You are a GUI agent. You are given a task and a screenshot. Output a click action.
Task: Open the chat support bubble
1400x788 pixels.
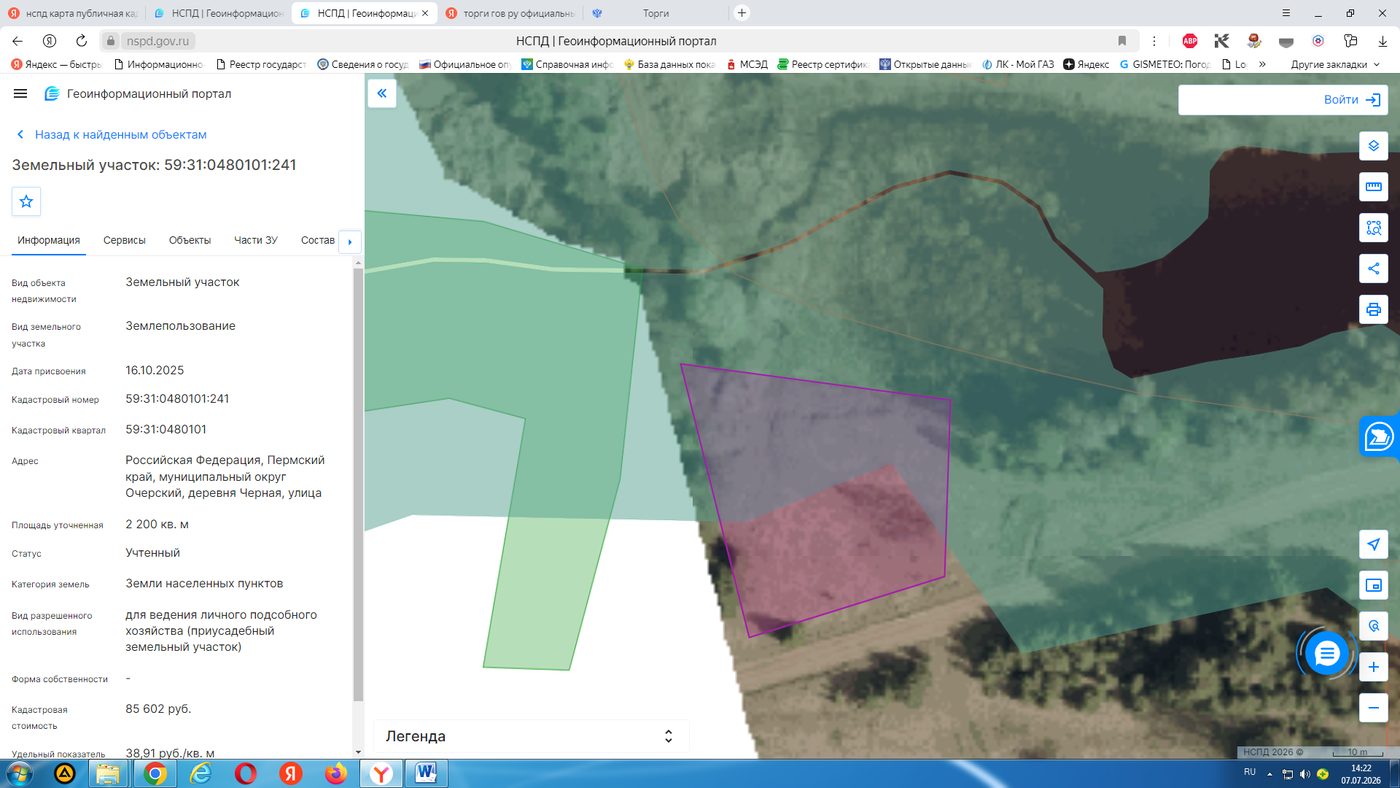click(x=1327, y=654)
